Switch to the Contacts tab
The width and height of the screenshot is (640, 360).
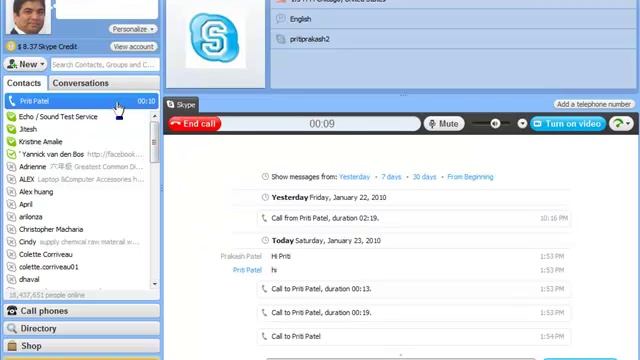click(x=24, y=83)
